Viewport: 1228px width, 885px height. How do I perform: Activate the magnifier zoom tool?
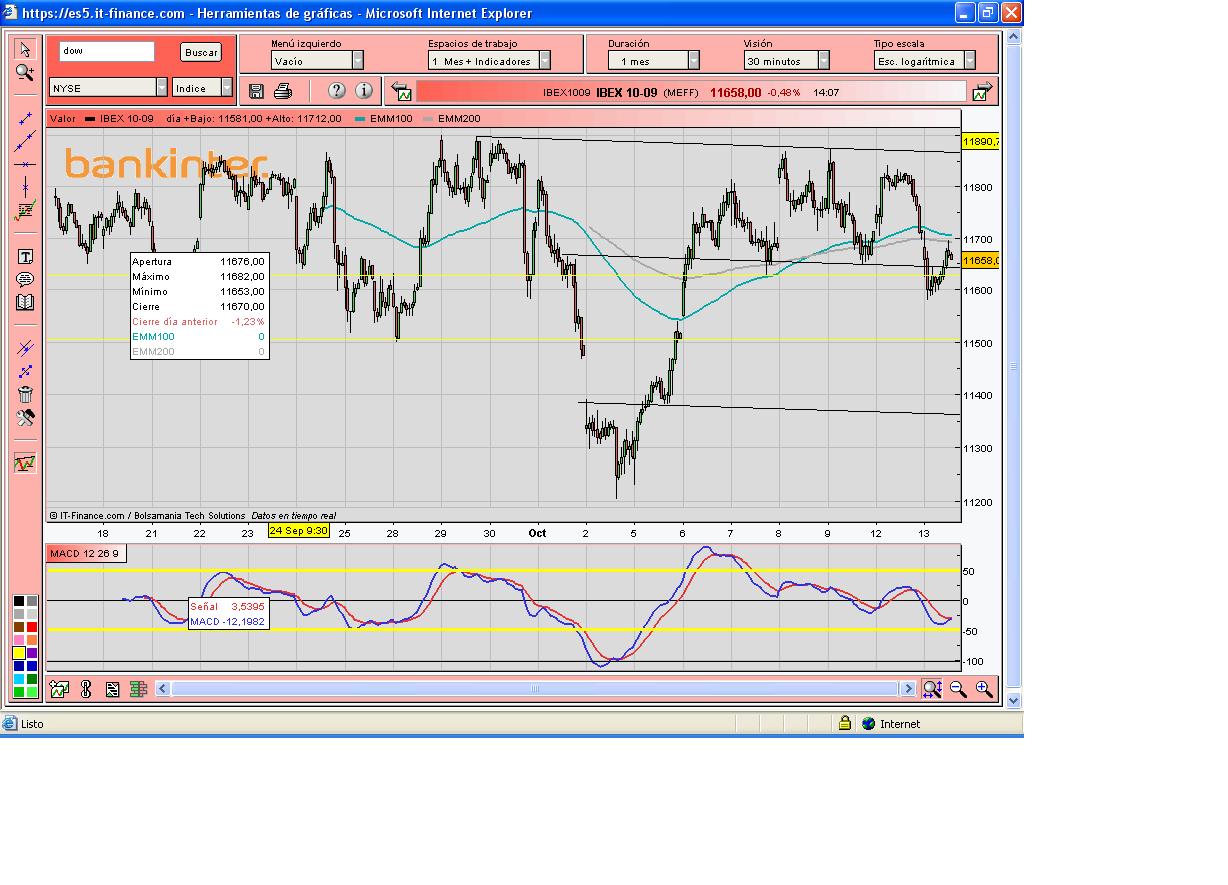[x=25, y=72]
